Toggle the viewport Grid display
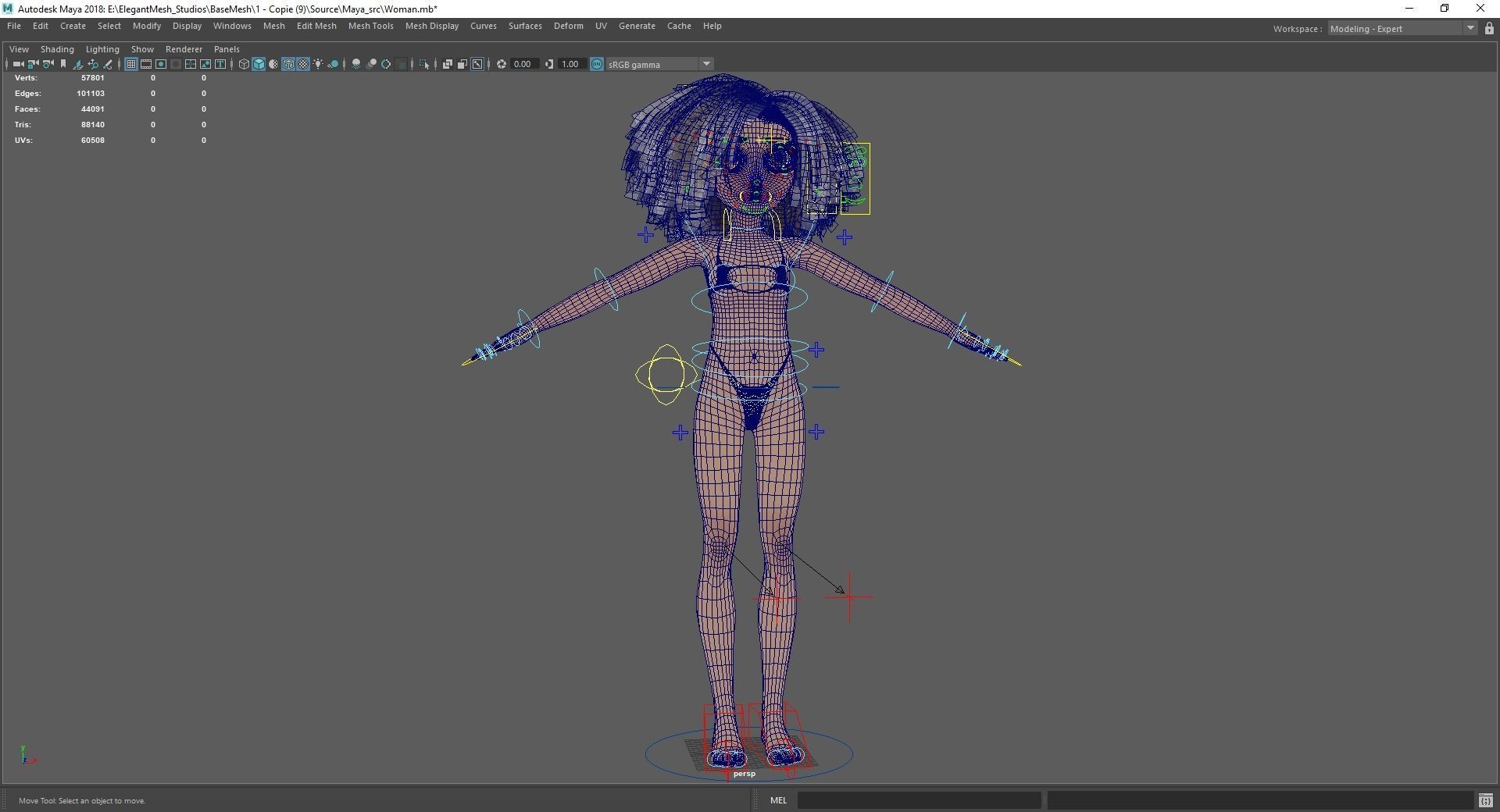 click(131, 64)
